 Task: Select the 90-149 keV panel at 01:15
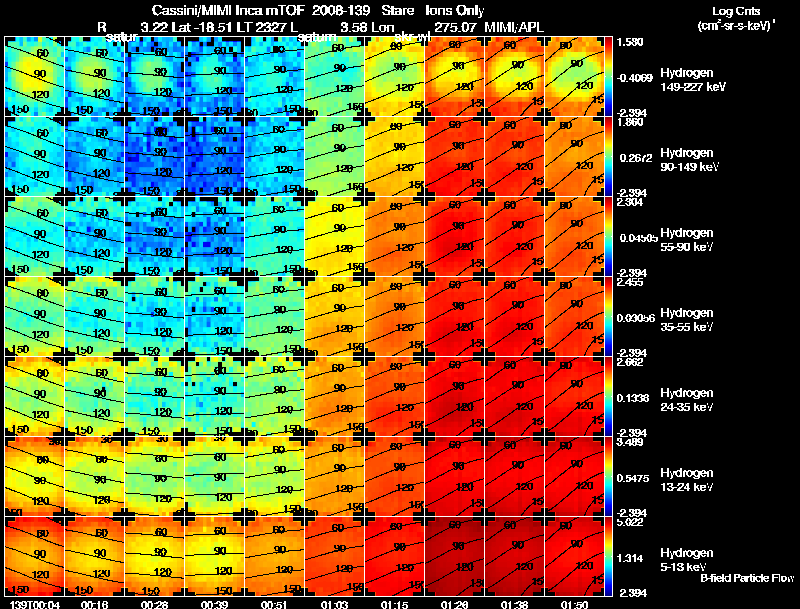(394, 157)
